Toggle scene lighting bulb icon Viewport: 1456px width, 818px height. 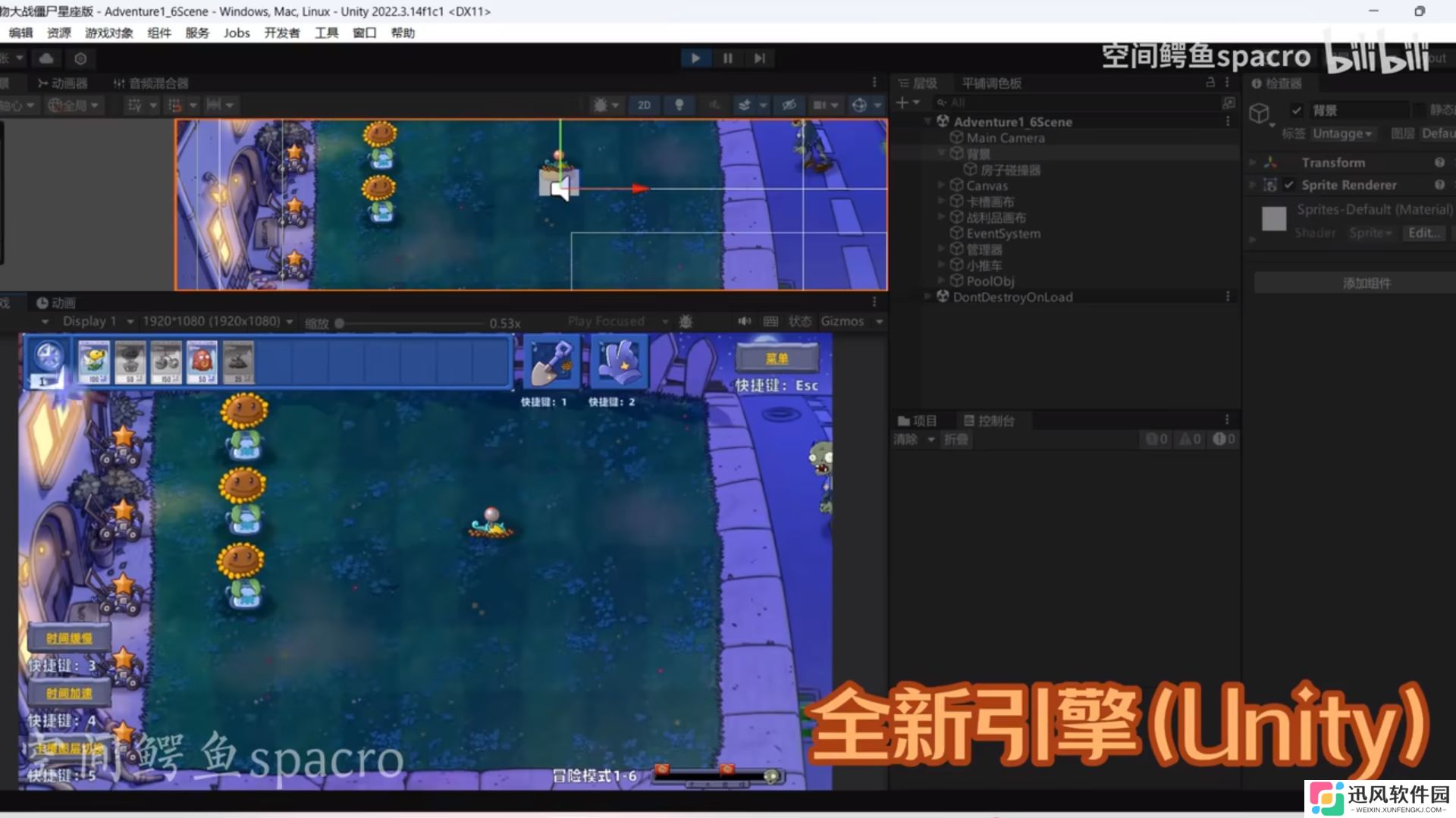click(679, 105)
